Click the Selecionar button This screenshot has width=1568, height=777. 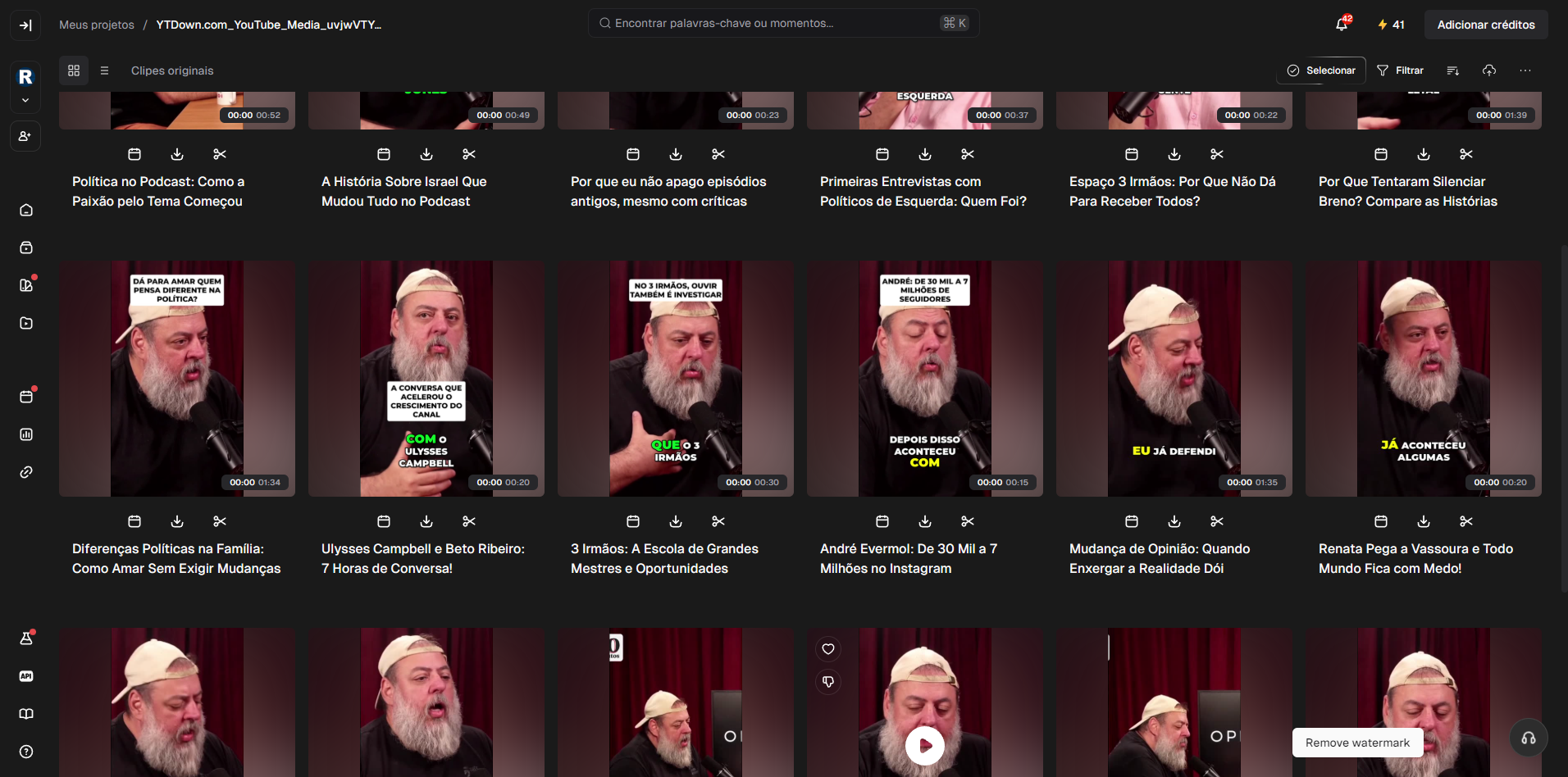[x=1321, y=70]
